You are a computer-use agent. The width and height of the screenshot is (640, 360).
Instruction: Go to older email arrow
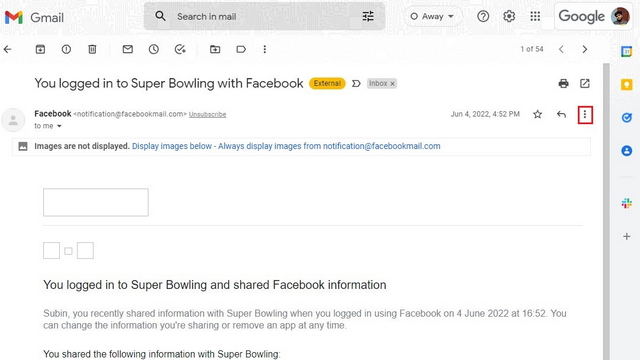pyautogui.click(x=585, y=49)
